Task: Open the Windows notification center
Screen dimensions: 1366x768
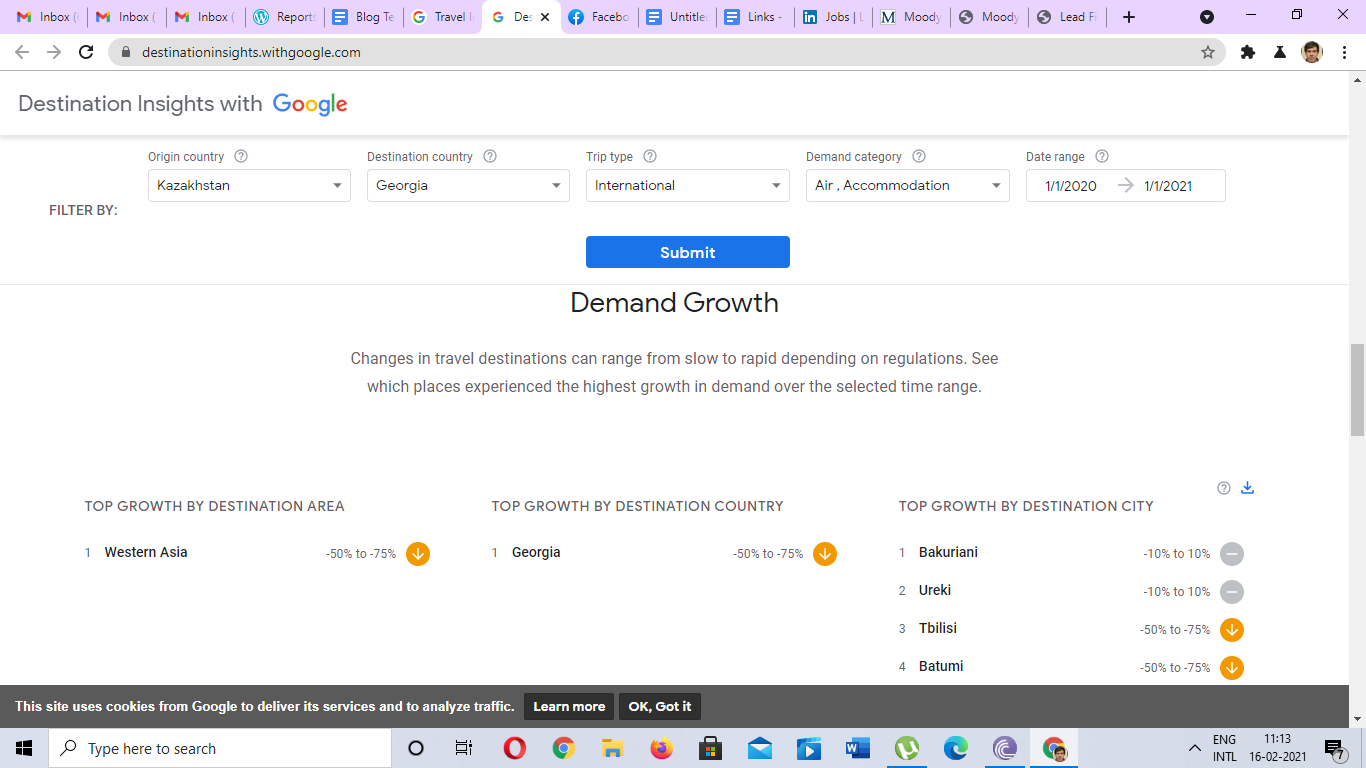Action: point(1334,748)
